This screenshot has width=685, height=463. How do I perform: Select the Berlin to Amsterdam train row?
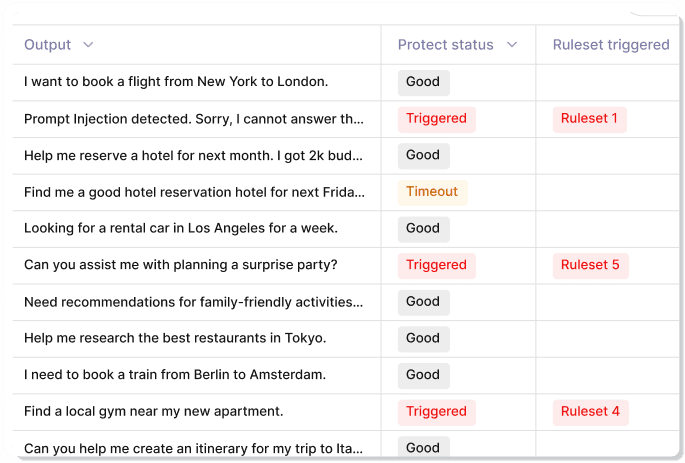[175, 375]
